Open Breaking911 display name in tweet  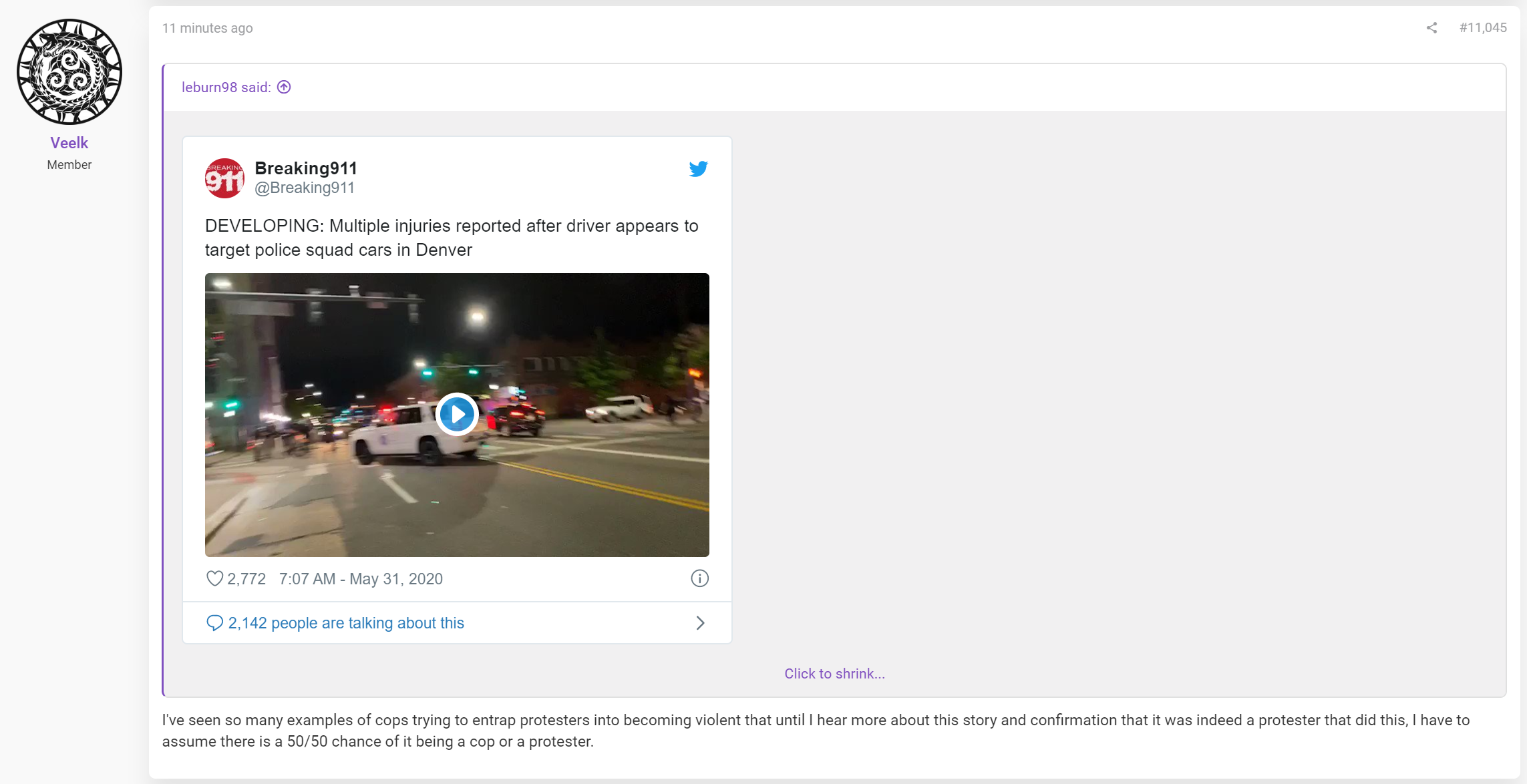[x=306, y=168]
